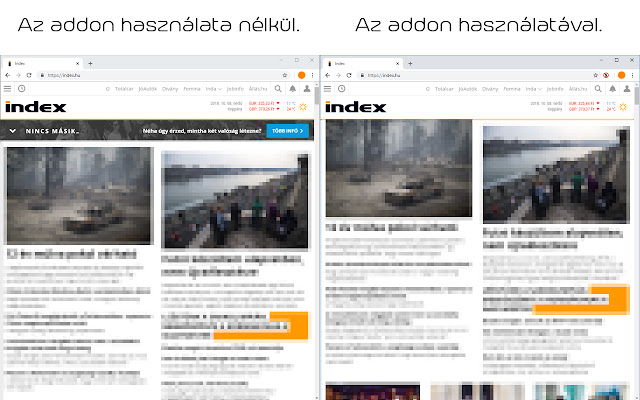Open hamburger menu on right Index page

pyautogui.click(x=327, y=89)
